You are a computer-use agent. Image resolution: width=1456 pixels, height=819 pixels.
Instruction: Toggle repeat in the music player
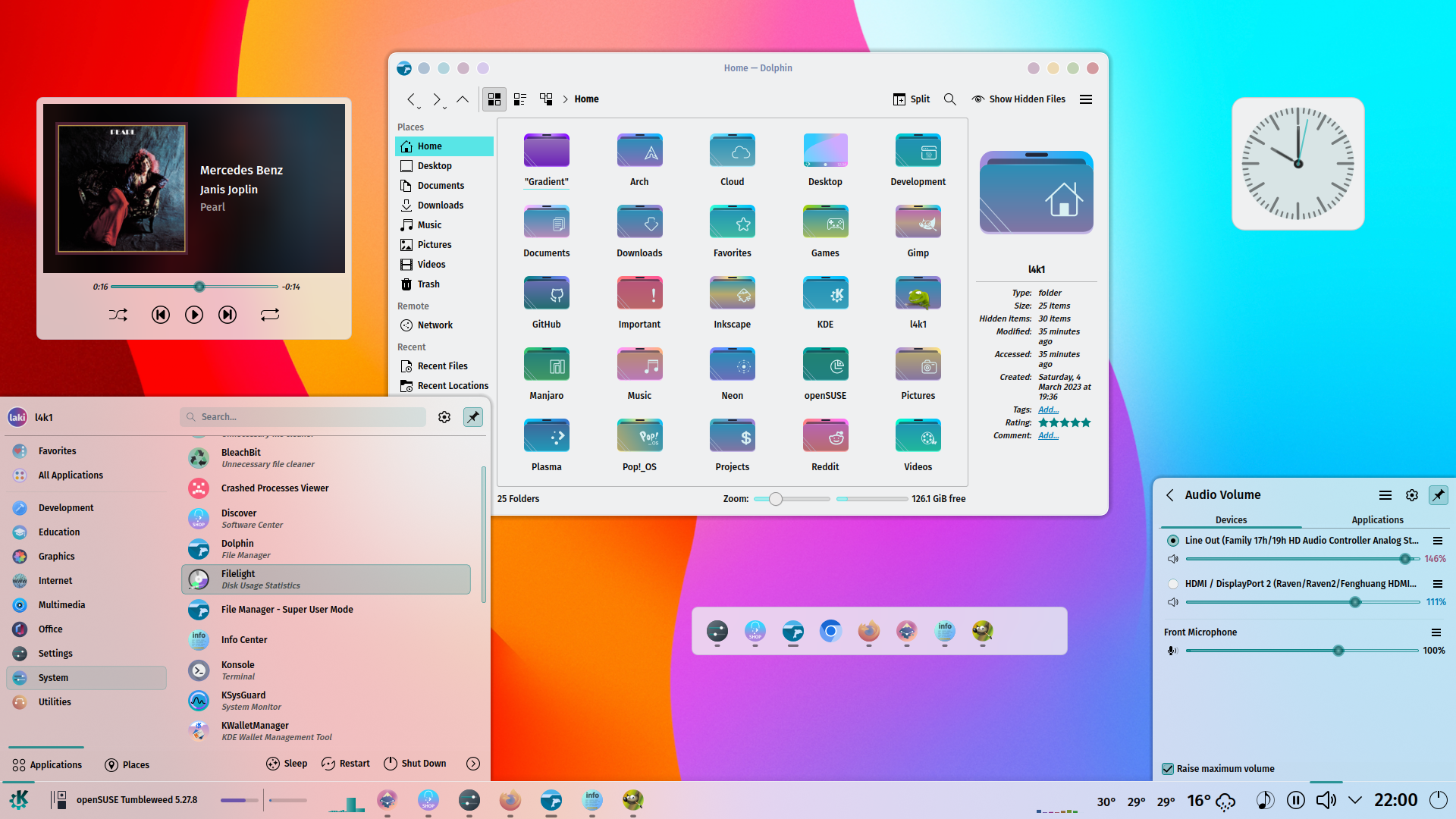coord(270,315)
